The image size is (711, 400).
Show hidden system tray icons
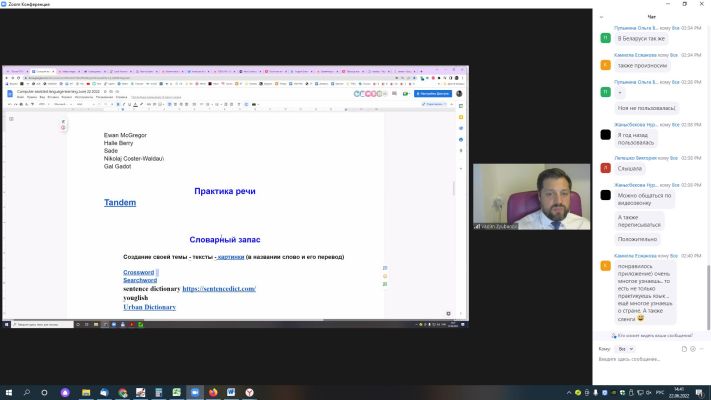click(x=569, y=393)
